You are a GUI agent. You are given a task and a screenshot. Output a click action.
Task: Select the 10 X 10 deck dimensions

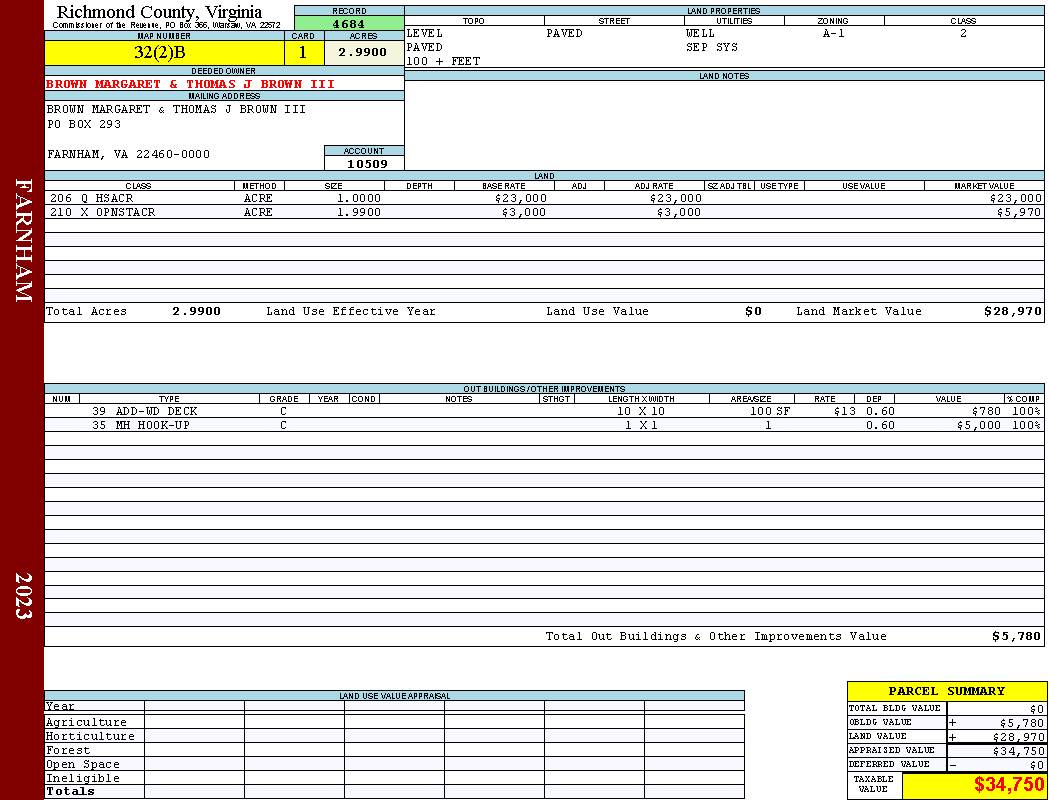(641, 412)
